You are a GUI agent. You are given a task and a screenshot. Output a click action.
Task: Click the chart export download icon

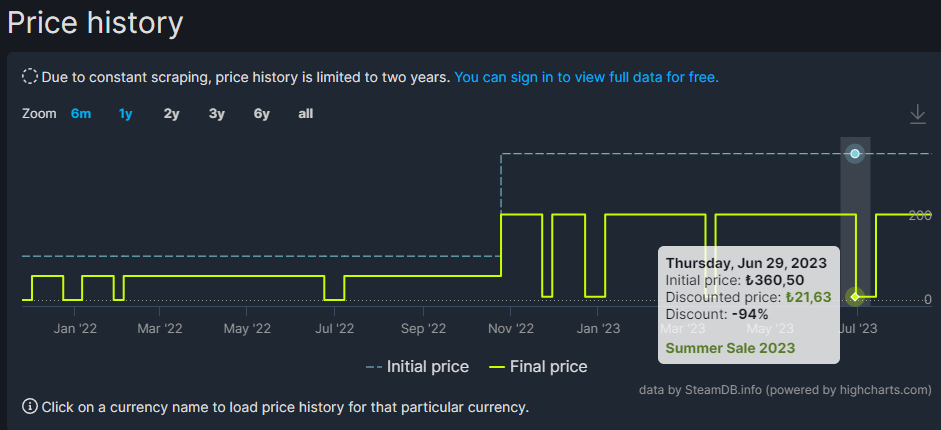[x=918, y=115]
